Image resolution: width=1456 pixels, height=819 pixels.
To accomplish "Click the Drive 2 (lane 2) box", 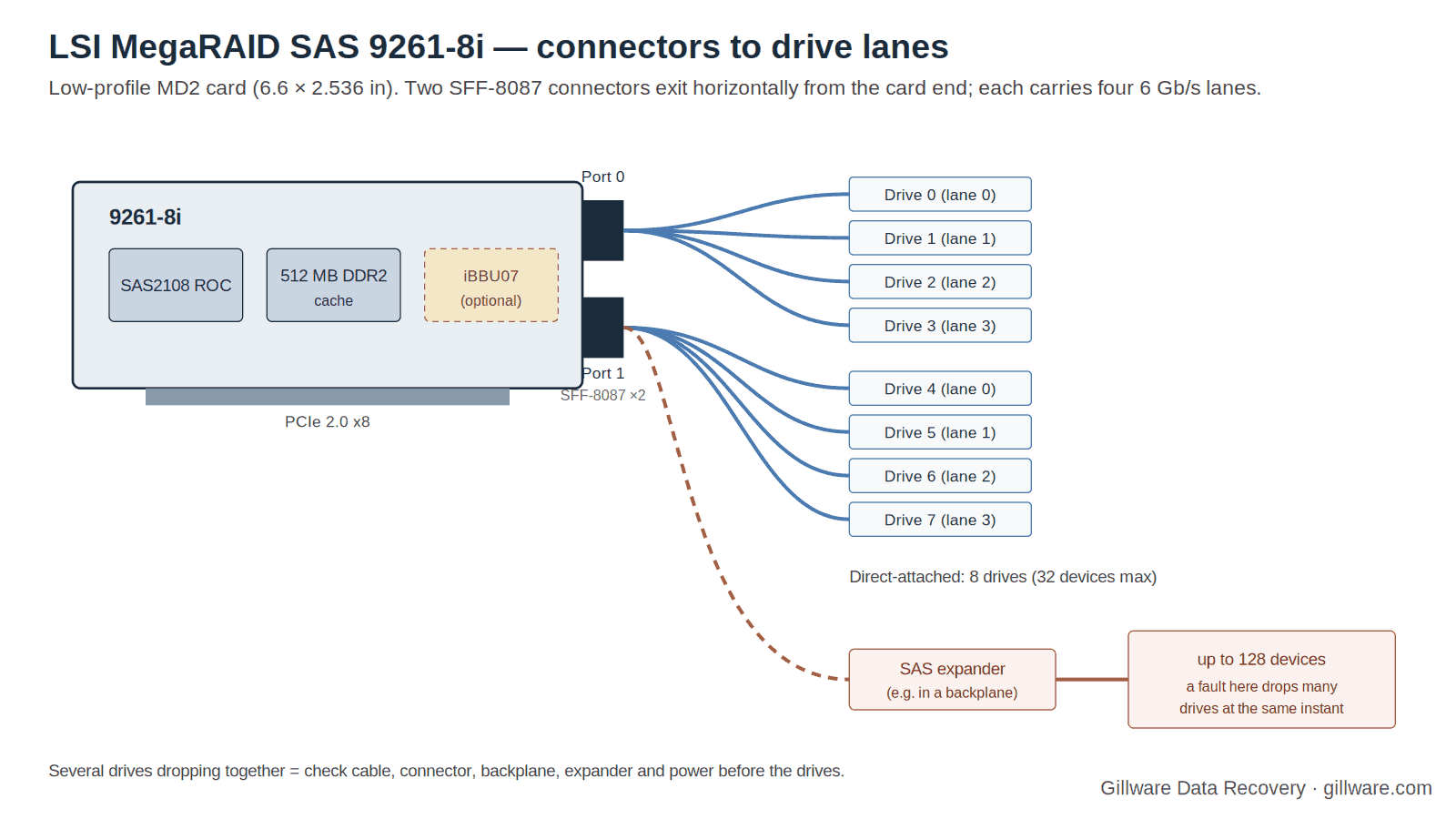I will pyautogui.click(x=940, y=282).
